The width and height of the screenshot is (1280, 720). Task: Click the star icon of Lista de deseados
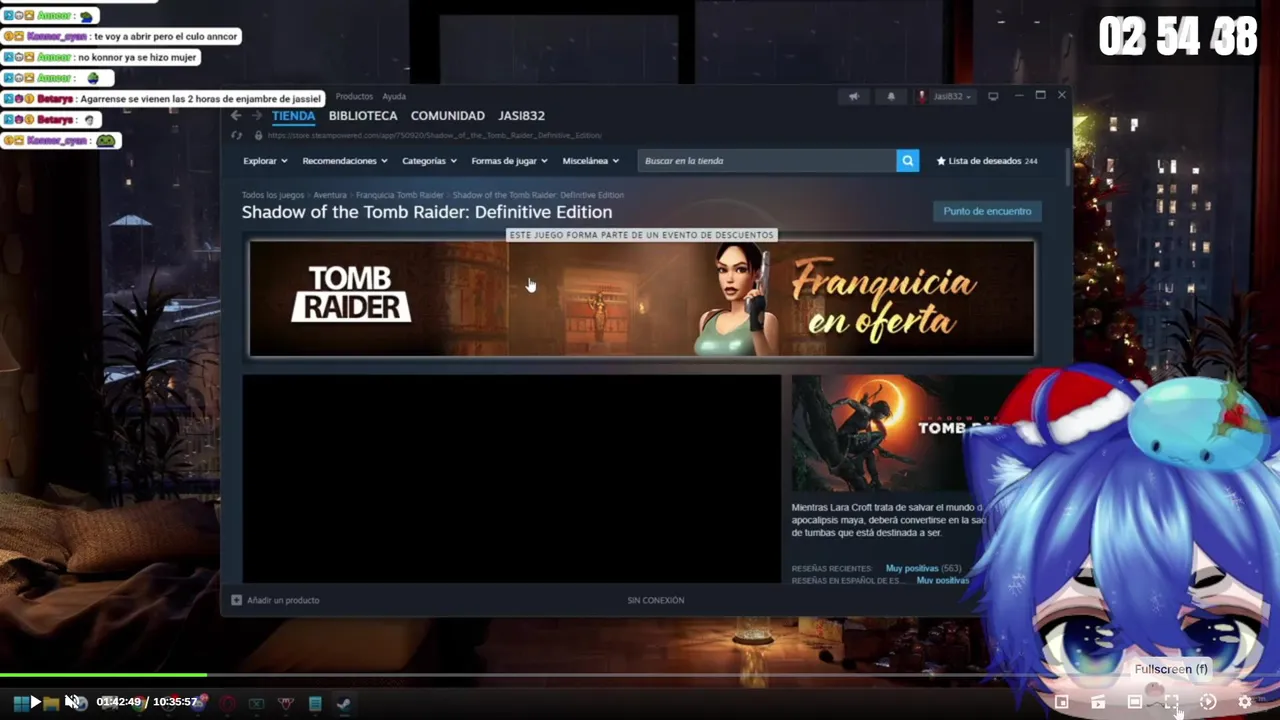click(x=941, y=161)
